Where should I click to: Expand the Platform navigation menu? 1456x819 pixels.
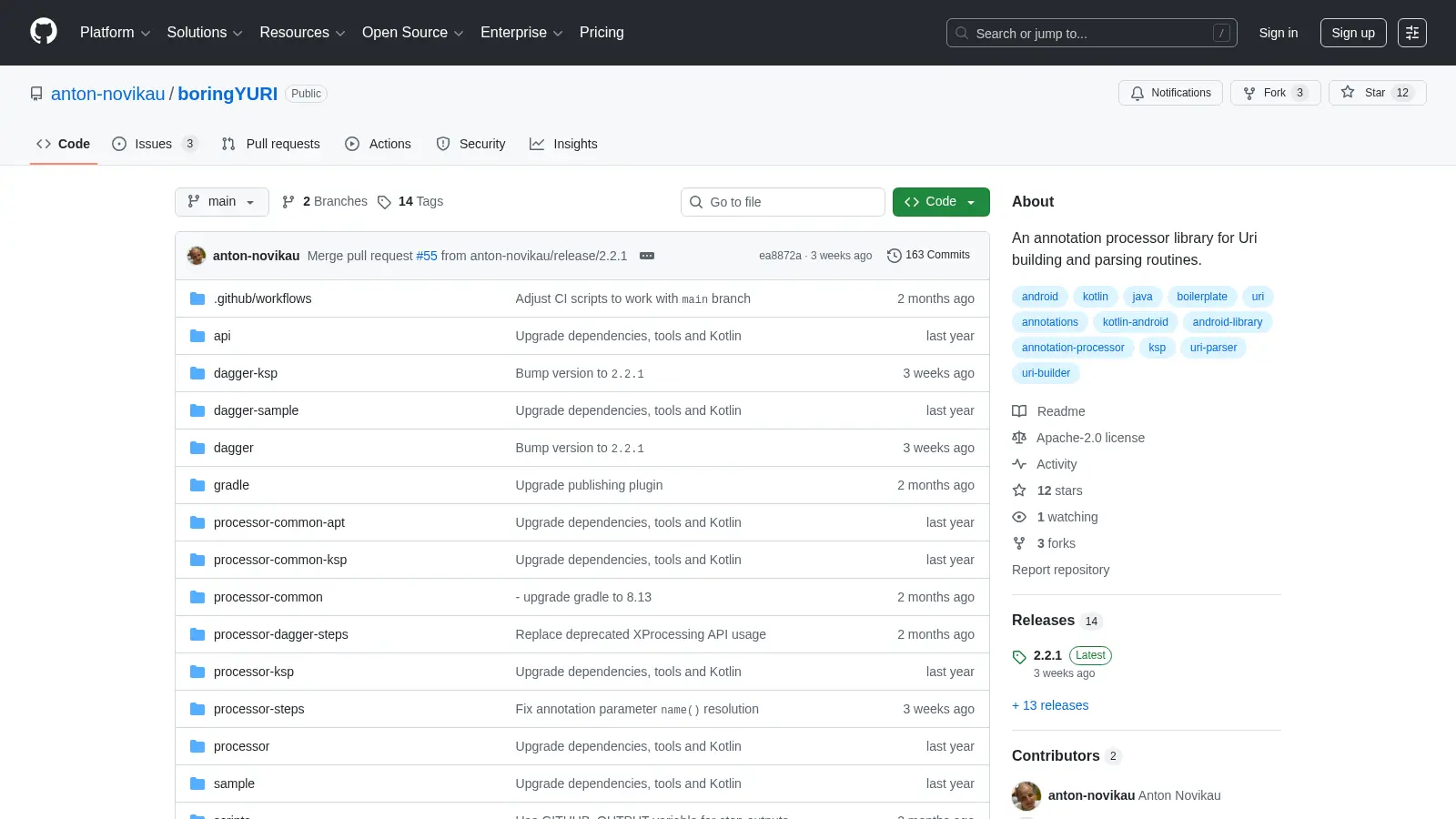tap(115, 33)
